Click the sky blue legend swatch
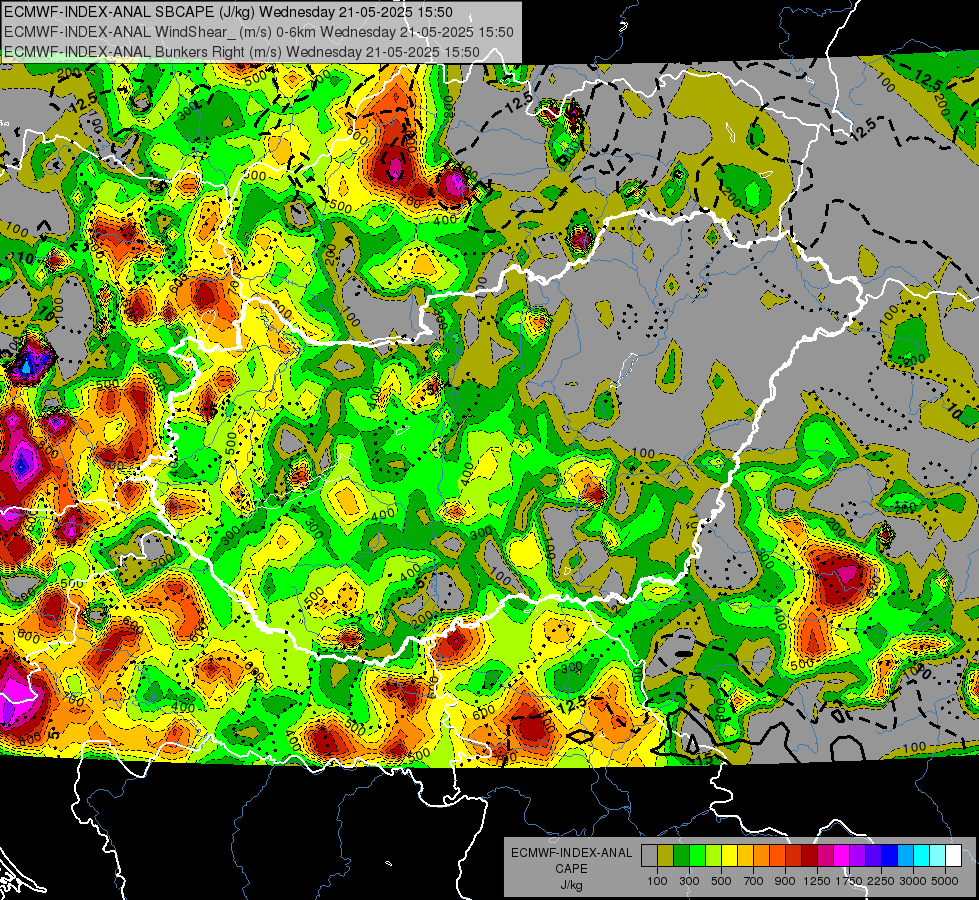 pyautogui.click(x=905, y=855)
